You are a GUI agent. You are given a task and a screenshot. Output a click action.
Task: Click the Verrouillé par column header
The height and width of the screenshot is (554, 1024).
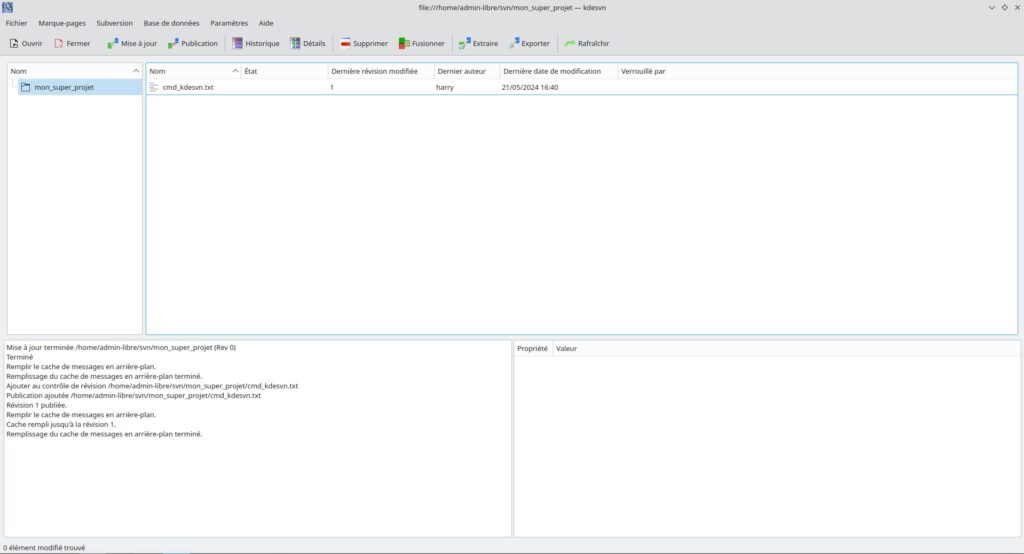pos(643,71)
